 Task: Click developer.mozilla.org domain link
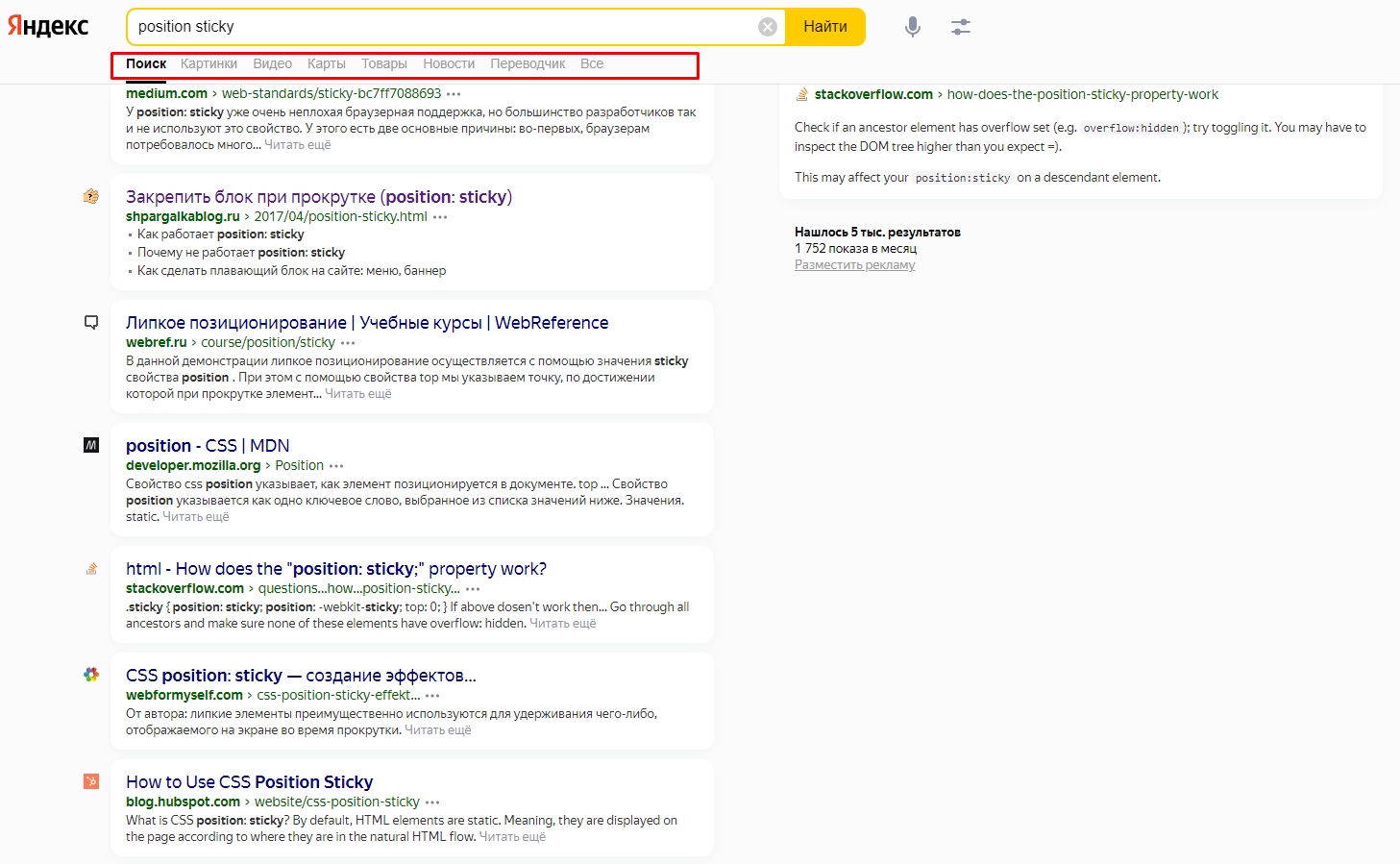pos(193,465)
